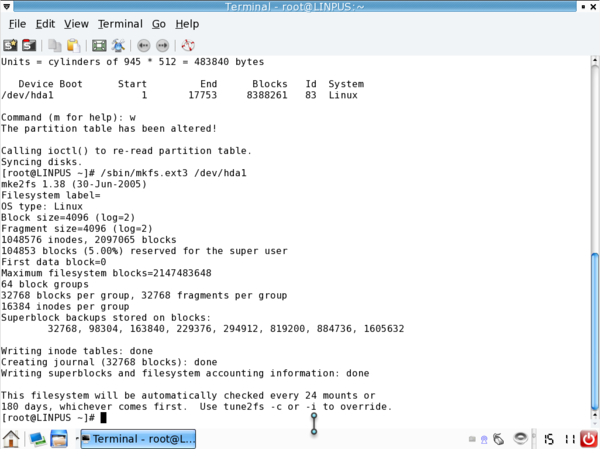Open the View menu
This screenshot has height=449, width=600.
pos(76,23)
